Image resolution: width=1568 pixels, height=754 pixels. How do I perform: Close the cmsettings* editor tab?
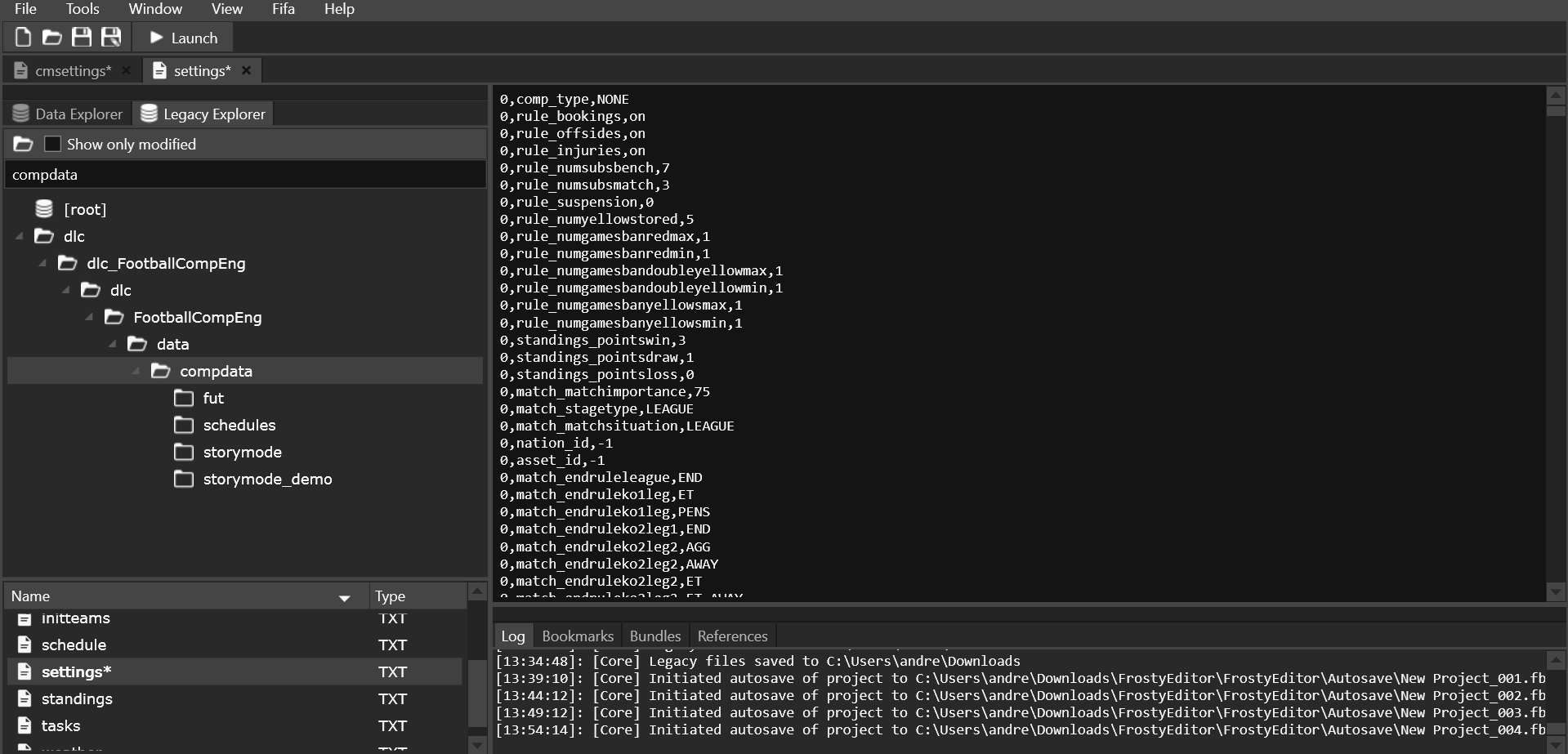(x=126, y=71)
